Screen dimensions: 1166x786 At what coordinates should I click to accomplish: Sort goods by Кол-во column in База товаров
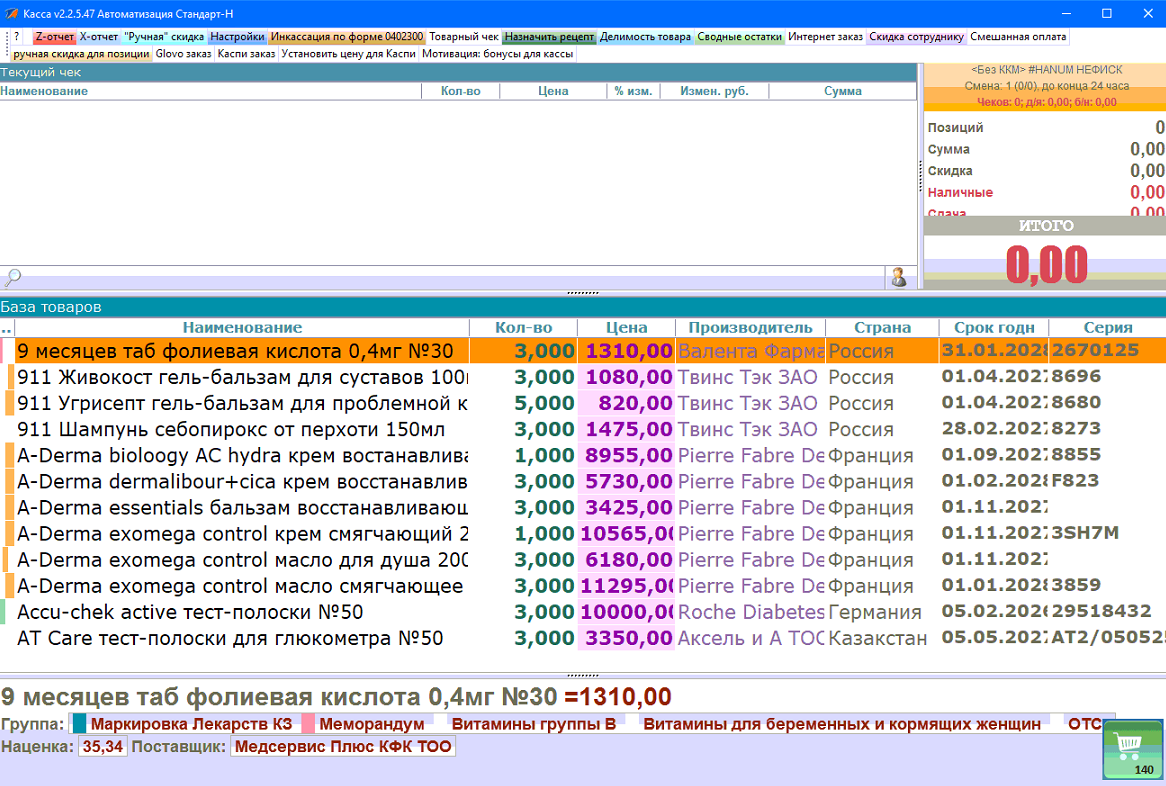tap(524, 327)
